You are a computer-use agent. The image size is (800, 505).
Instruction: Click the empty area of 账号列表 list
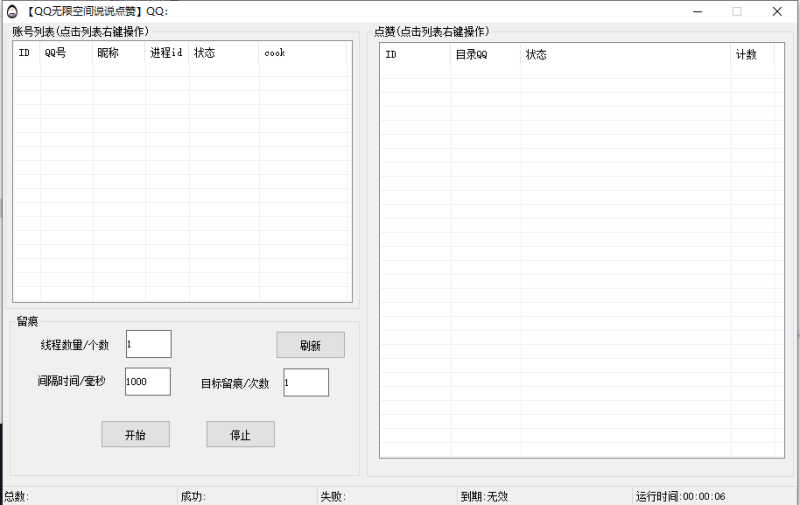click(x=180, y=180)
